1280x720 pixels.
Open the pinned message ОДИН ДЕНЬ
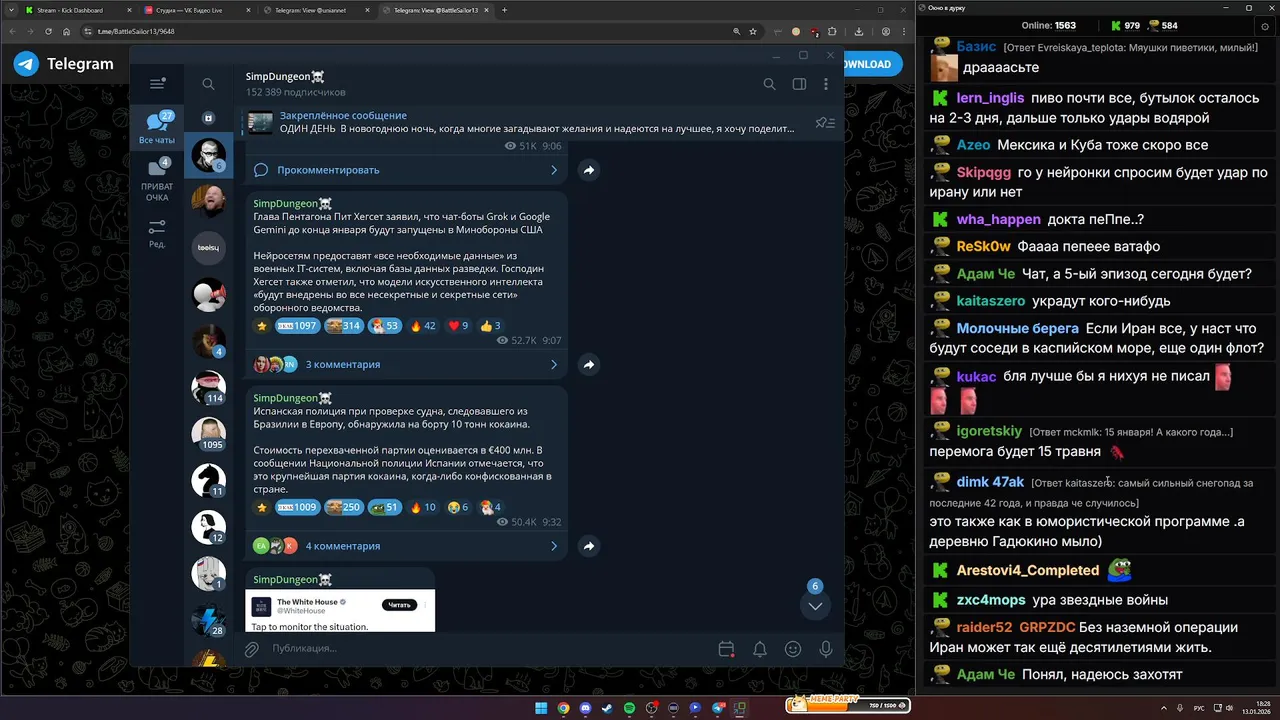[x=536, y=122]
